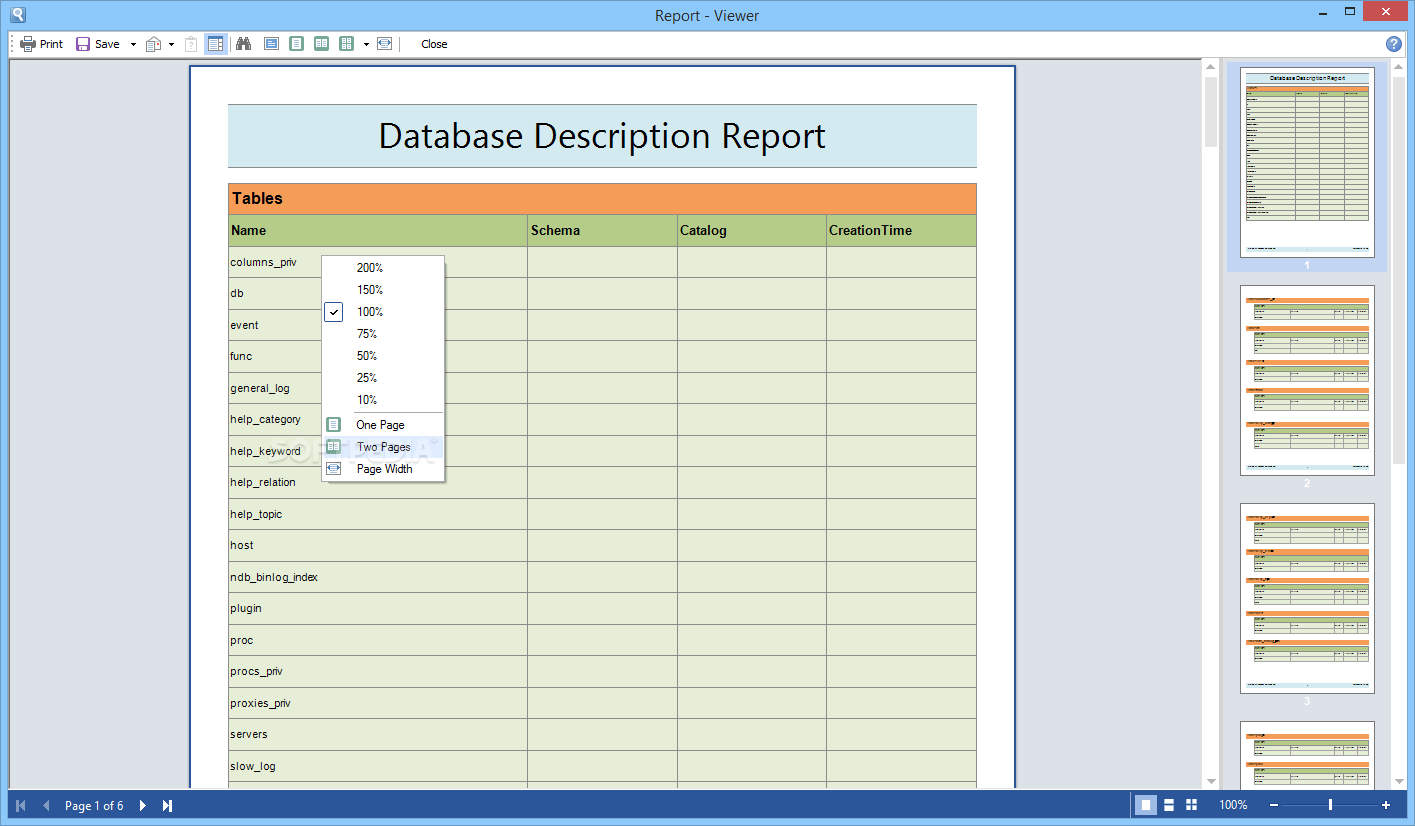Choose 25% zoom from the menu
This screenshot has height=826, width=1415.
click(383, 378)
